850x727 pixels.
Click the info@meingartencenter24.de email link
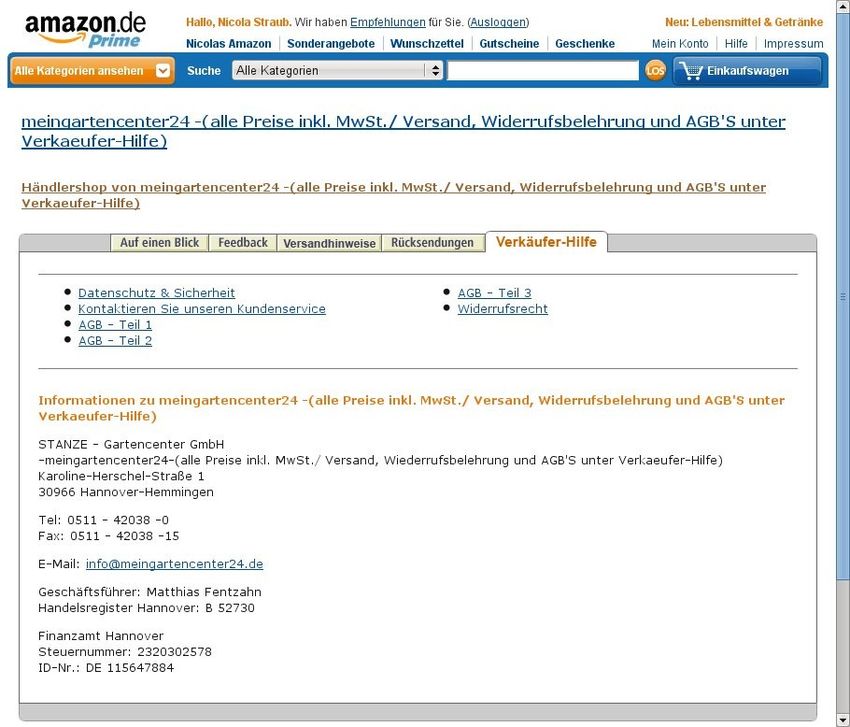click(x=174, y=564)
